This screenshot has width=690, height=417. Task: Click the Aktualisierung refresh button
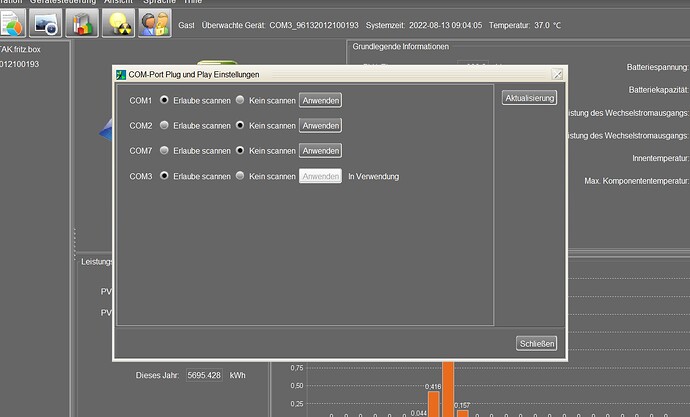529,98
